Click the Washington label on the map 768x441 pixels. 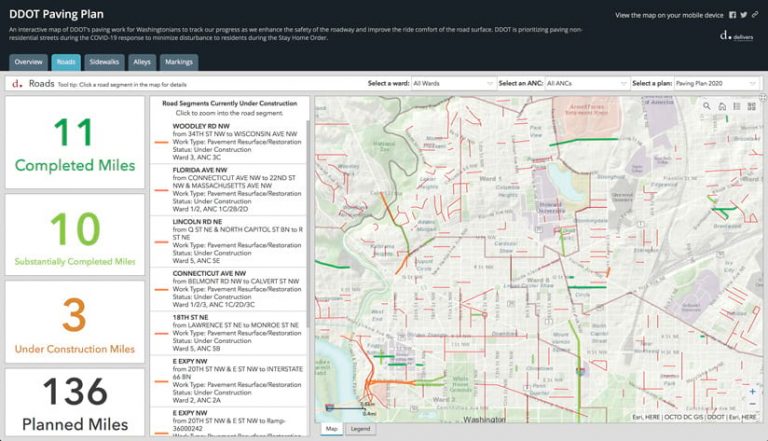click(x=484, y=419)
